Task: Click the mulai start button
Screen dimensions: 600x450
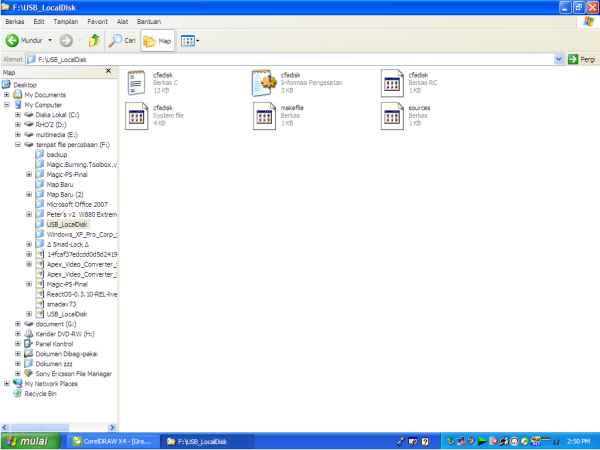Action: tap(30, 440)
